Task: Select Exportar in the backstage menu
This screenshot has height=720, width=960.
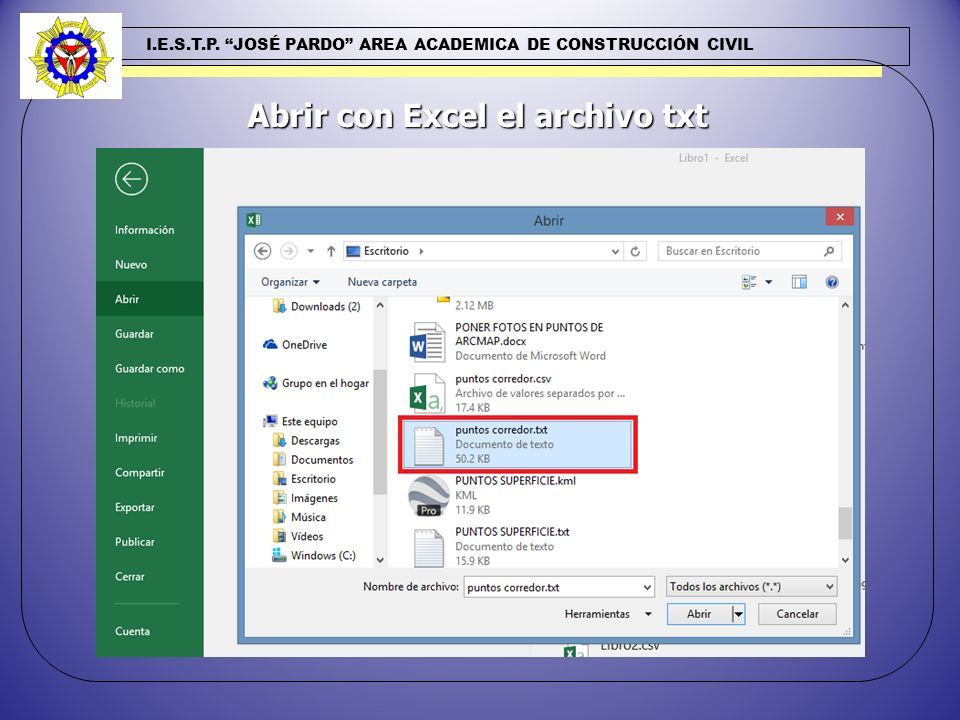Action: click(x=135, y=507)
